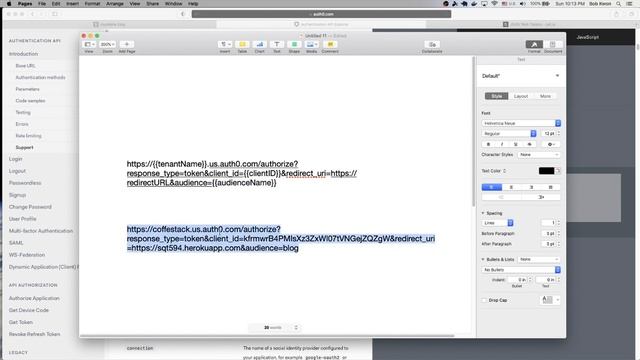
Task: Open the Insert menu in menu bar
Action: point(72,4)
